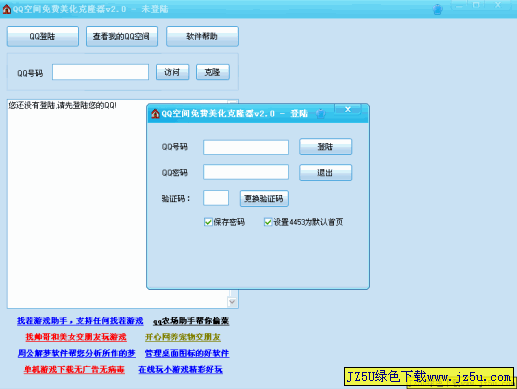Click the skin shirt icon in main titlebar
517x389 pixels.
tap(437, 9)
